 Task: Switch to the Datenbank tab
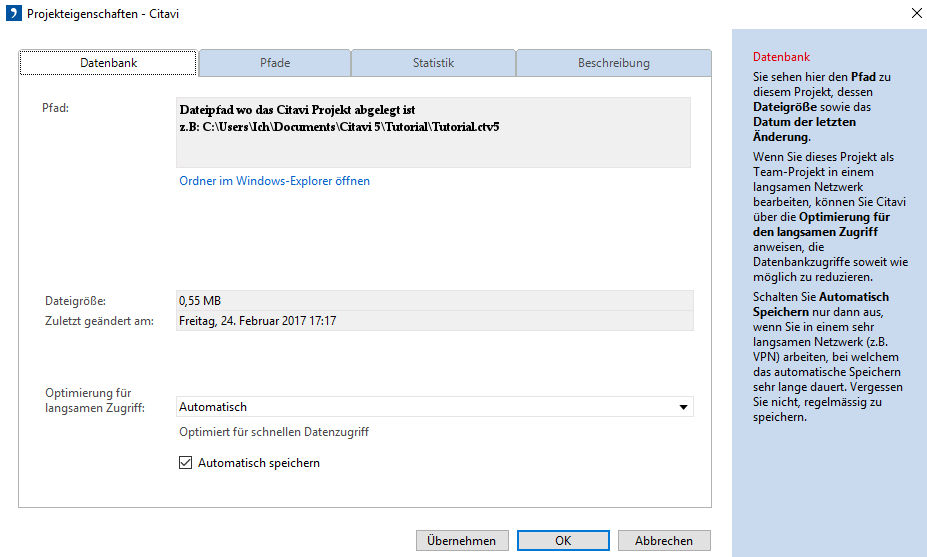point(108,63)
